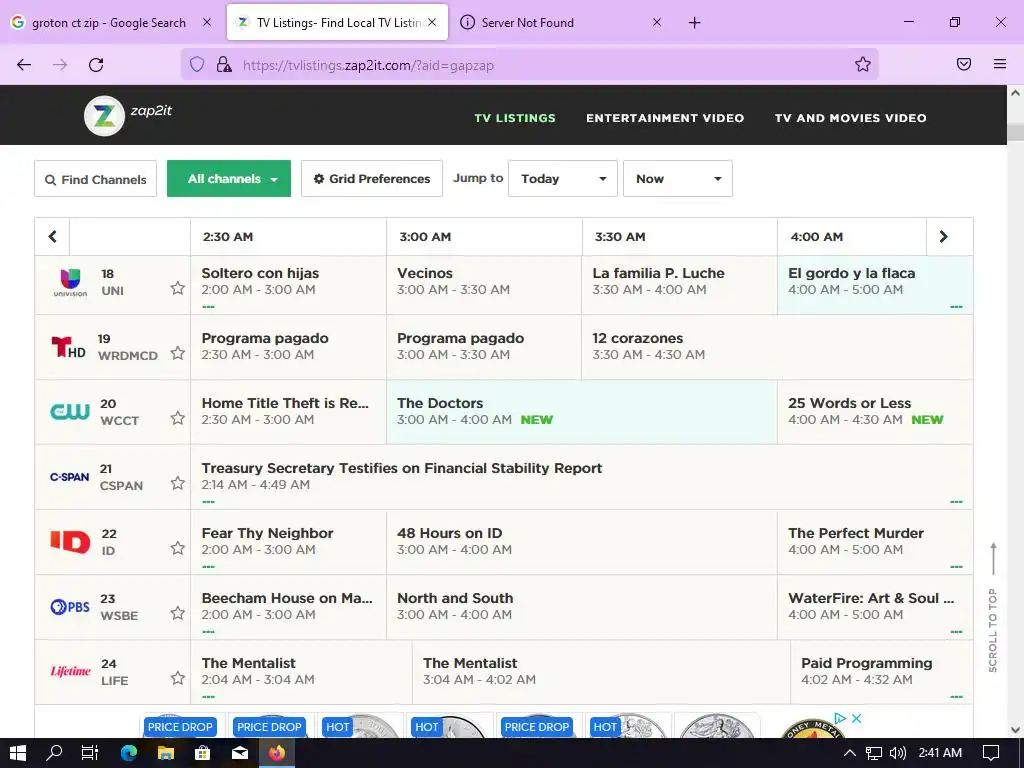This screenshot has width=1024, height=768.
Task: Click the tracking protection shield icon
Action: [197, 64]
